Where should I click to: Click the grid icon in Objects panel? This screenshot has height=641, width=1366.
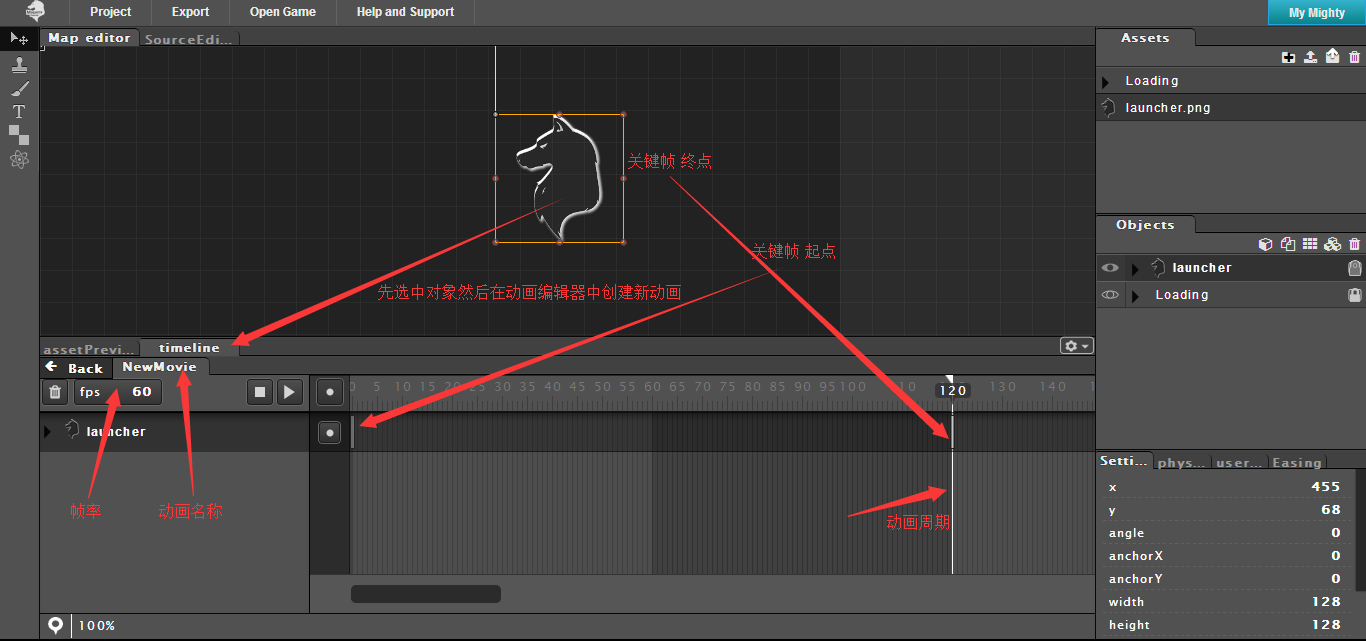click(x=1310, y=244)
